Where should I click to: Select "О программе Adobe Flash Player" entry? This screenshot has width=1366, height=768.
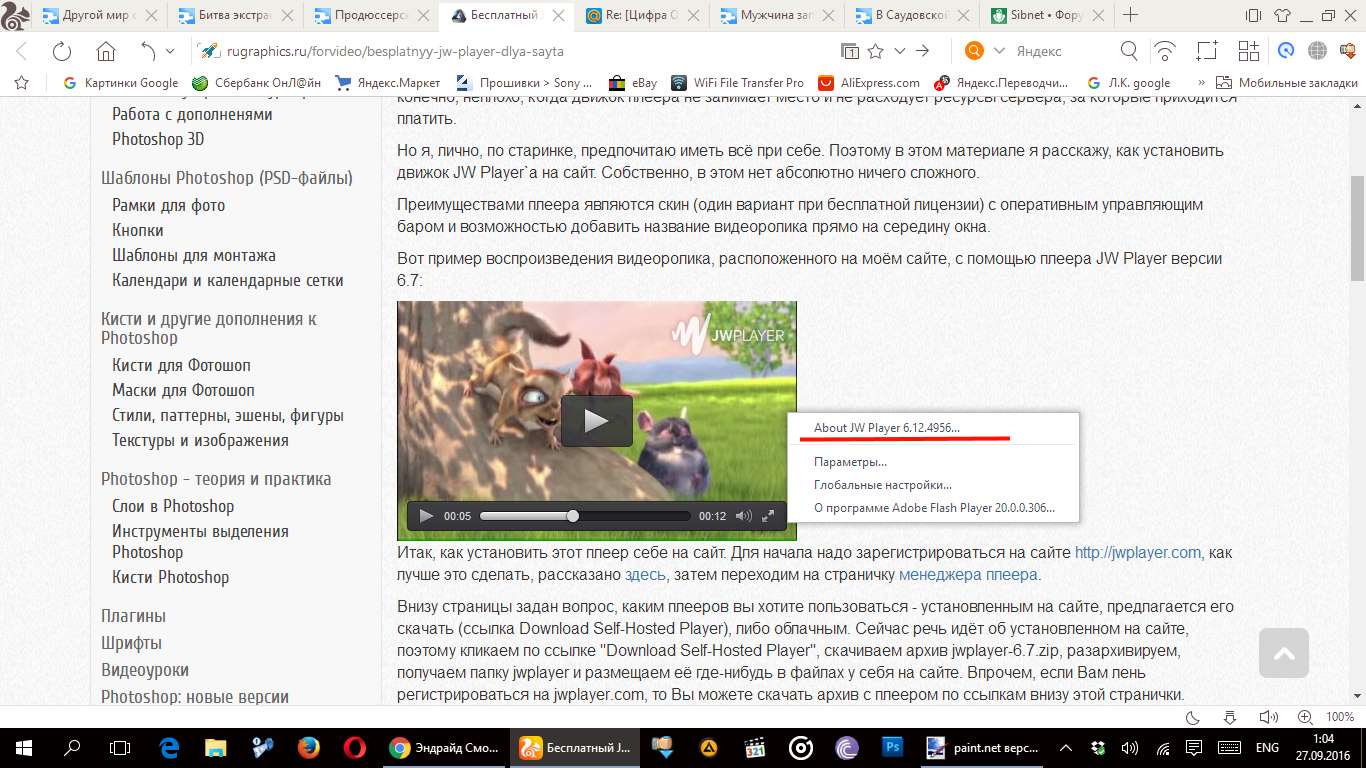pos(934,508)
